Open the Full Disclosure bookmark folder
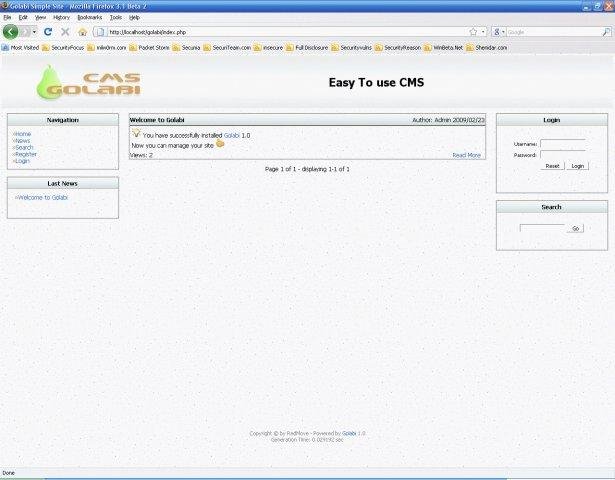Viewport: 615px width, 480px height. pyautogui.click(x=307, y=47)
